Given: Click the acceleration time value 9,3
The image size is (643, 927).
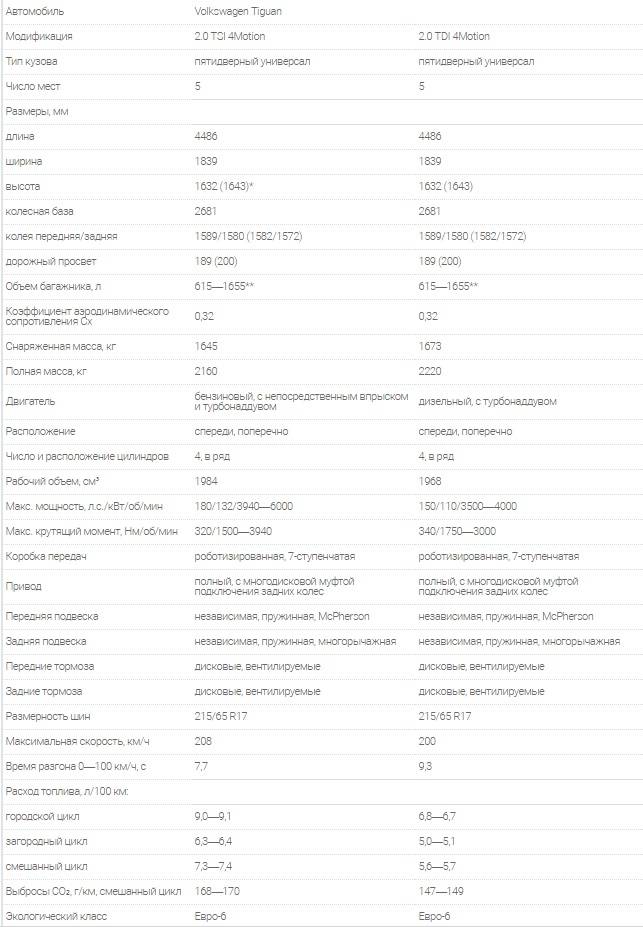Looking at the screenshot, I should click(x=427, y=766).
